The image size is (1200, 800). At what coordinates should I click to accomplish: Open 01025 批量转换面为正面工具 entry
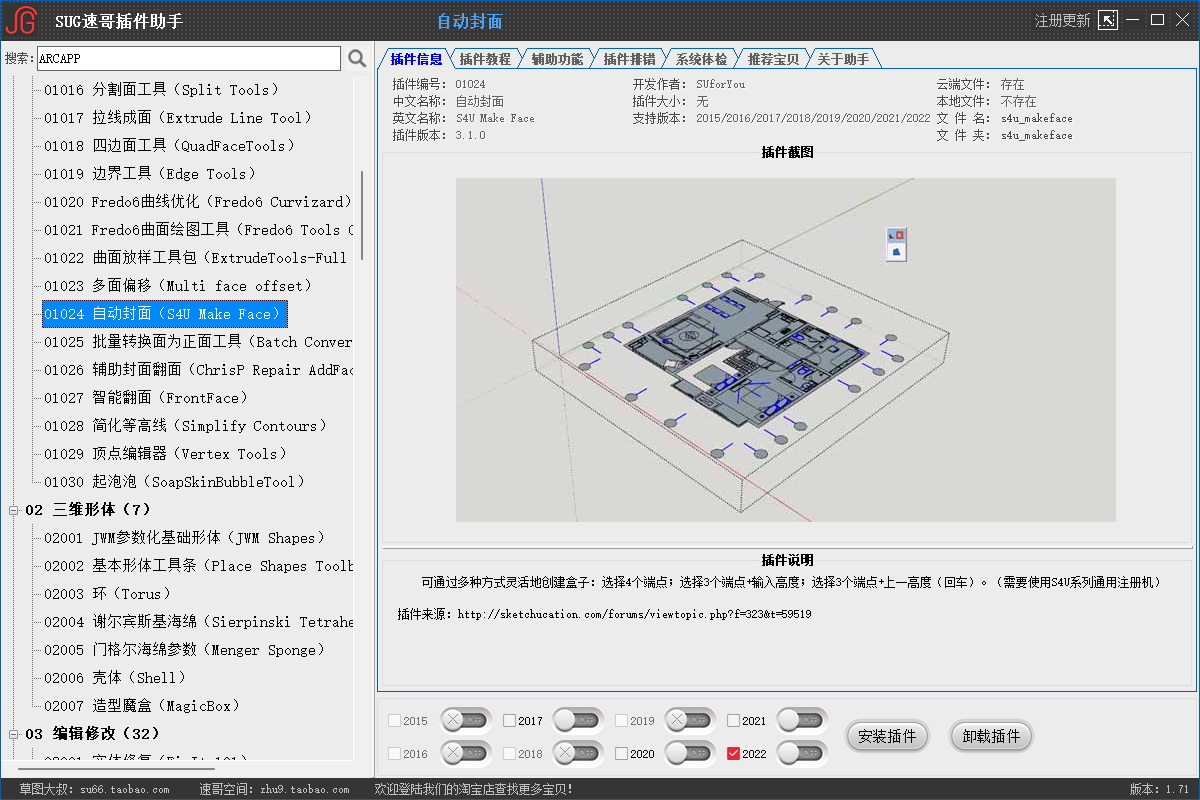coord(198,342)
